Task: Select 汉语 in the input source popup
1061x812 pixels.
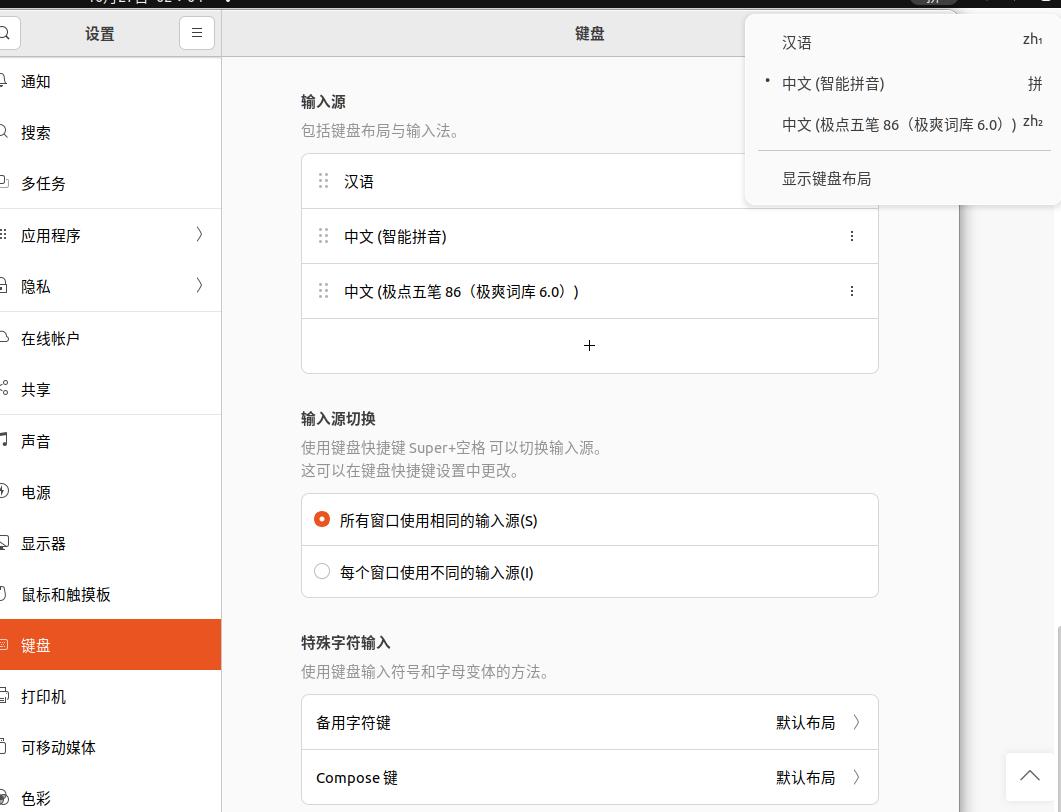Action: [x=795, y=42]
